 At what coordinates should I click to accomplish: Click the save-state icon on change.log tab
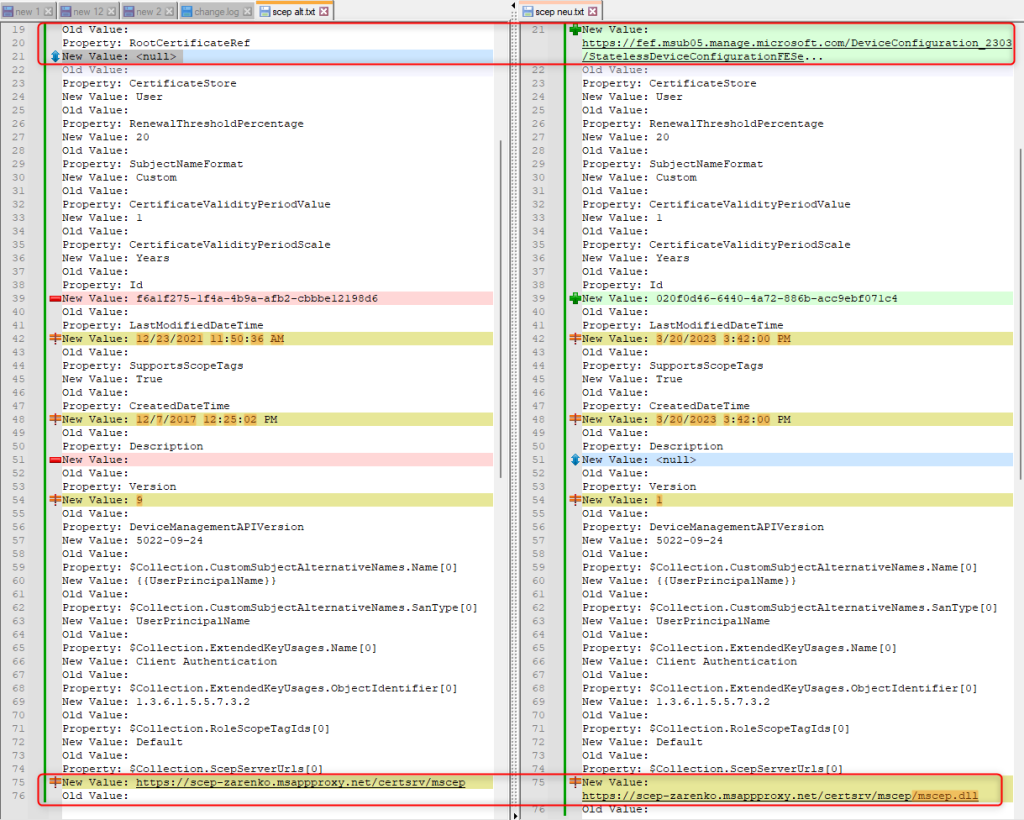[x=187, y=12]
